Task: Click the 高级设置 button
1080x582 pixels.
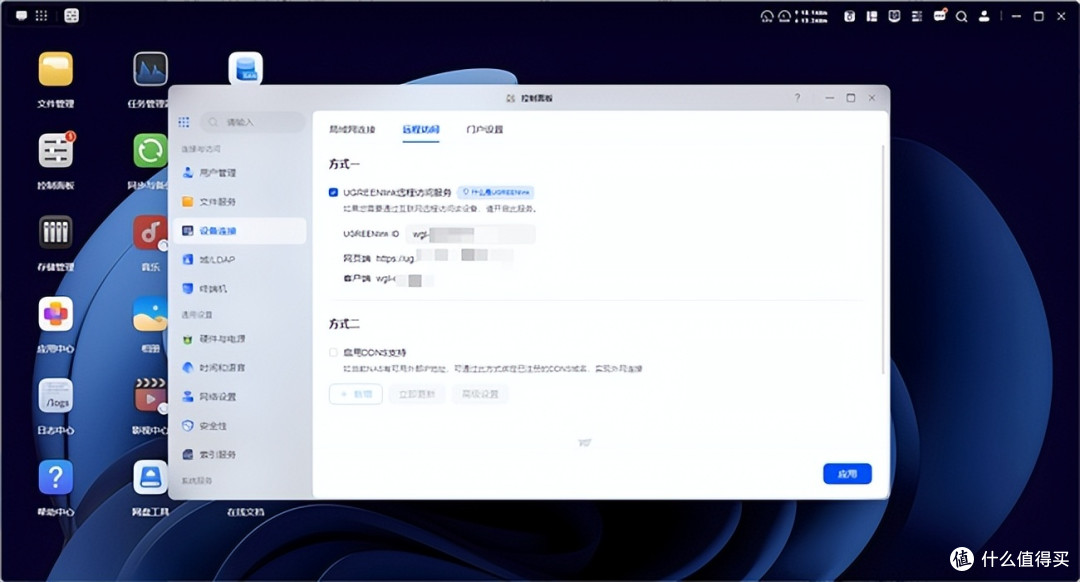Action: tap(480, 394)
